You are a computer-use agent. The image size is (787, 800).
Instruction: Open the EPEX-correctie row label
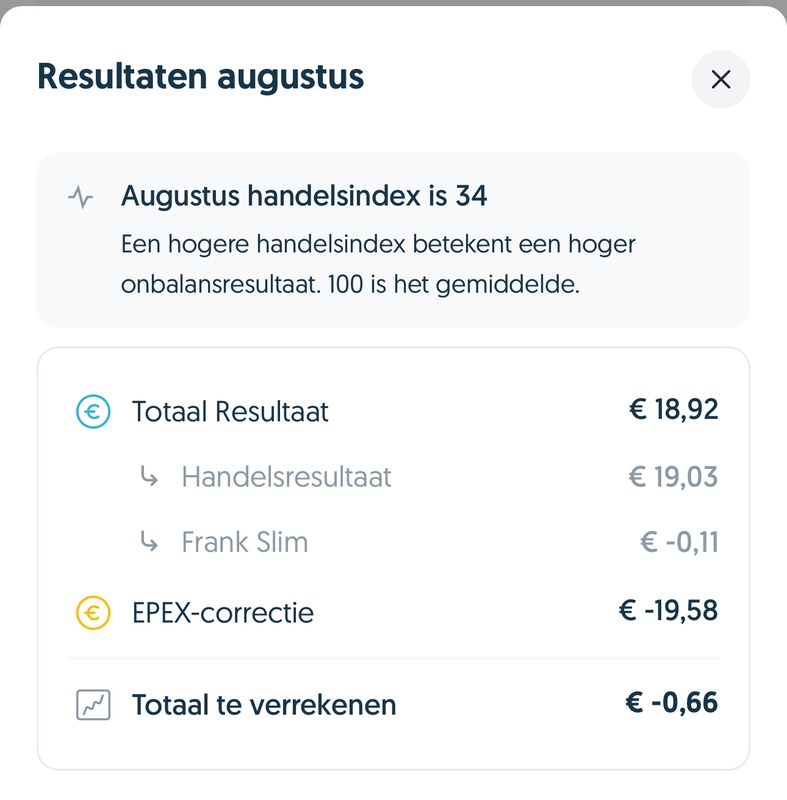(222, 612)
